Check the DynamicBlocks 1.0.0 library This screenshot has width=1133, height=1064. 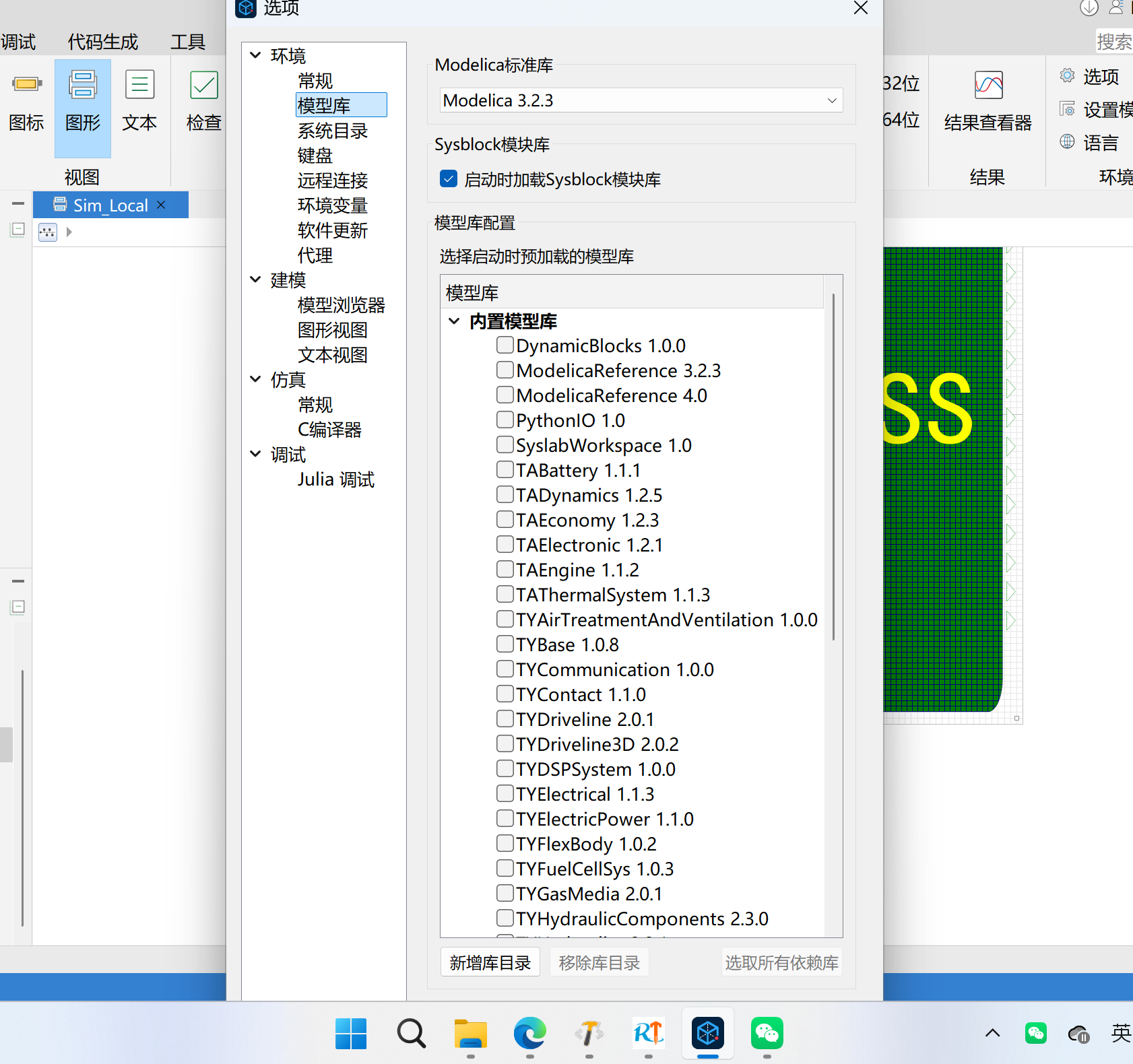[x=505, y=345]
